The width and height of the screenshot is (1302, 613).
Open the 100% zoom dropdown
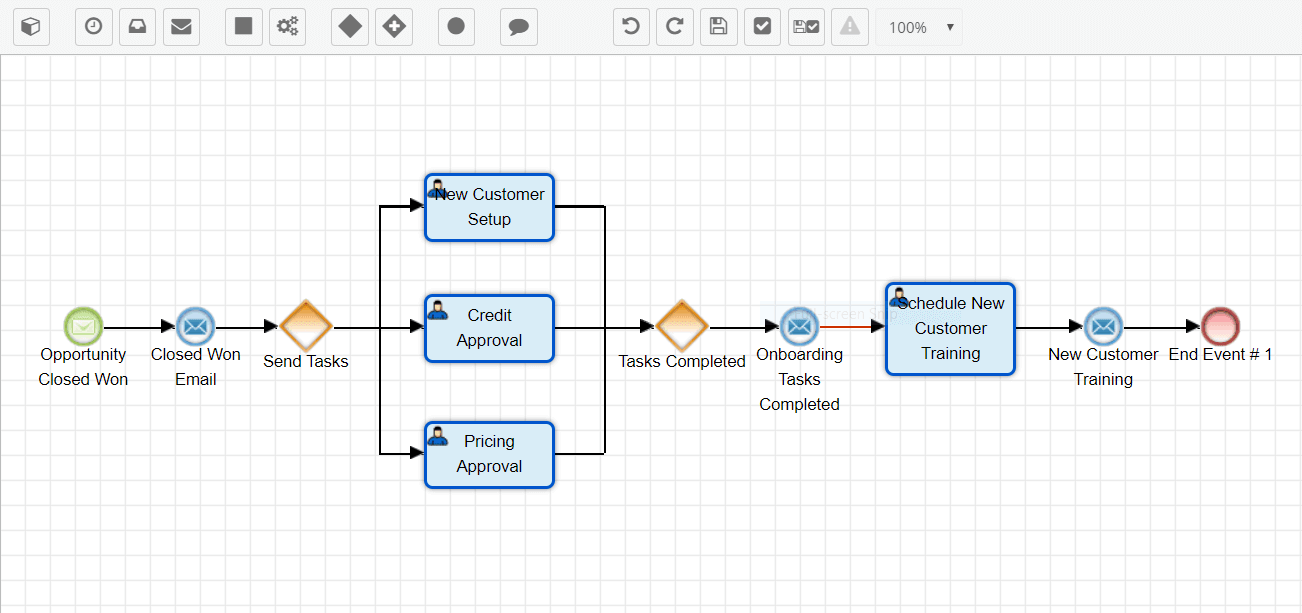919,27
